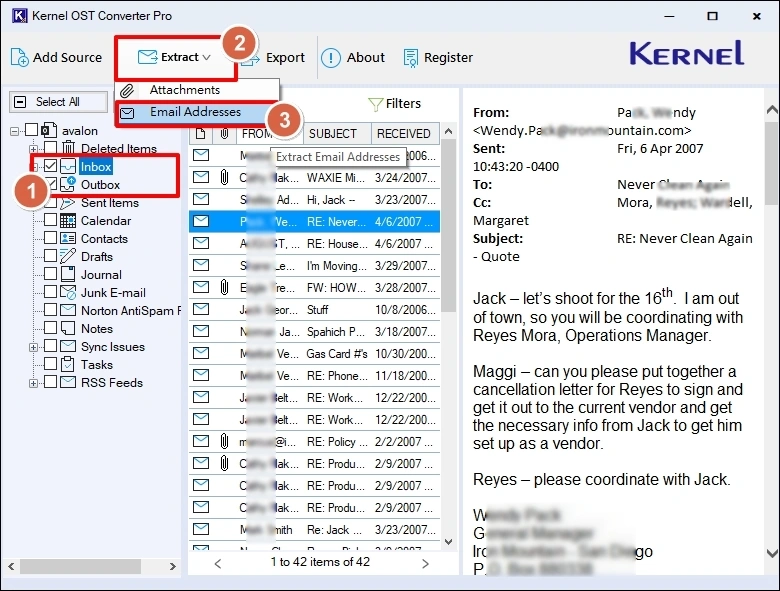Choose Attachments from the Extract menu

click(x=197, y=90)
